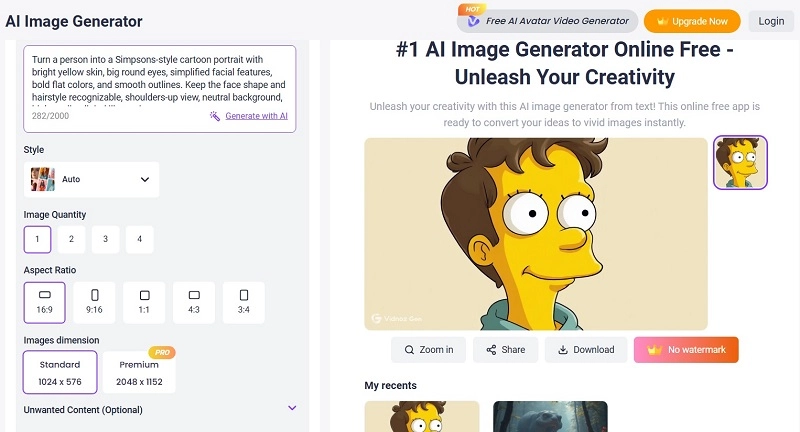This screenshot has width=800, height=432.
Task: Click the Unwanted Content (Optional) label
Action: click(83, 410)
